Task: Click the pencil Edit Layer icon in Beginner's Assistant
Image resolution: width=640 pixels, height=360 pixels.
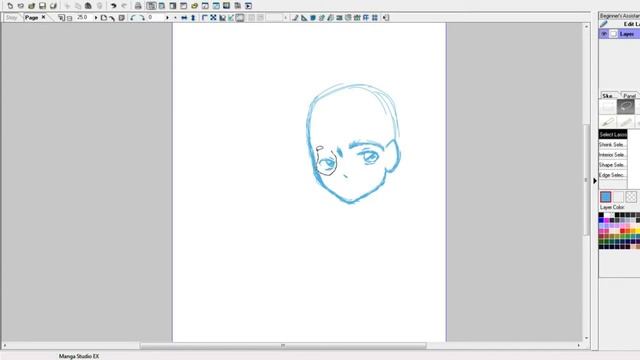Action: tap(604, 24)
